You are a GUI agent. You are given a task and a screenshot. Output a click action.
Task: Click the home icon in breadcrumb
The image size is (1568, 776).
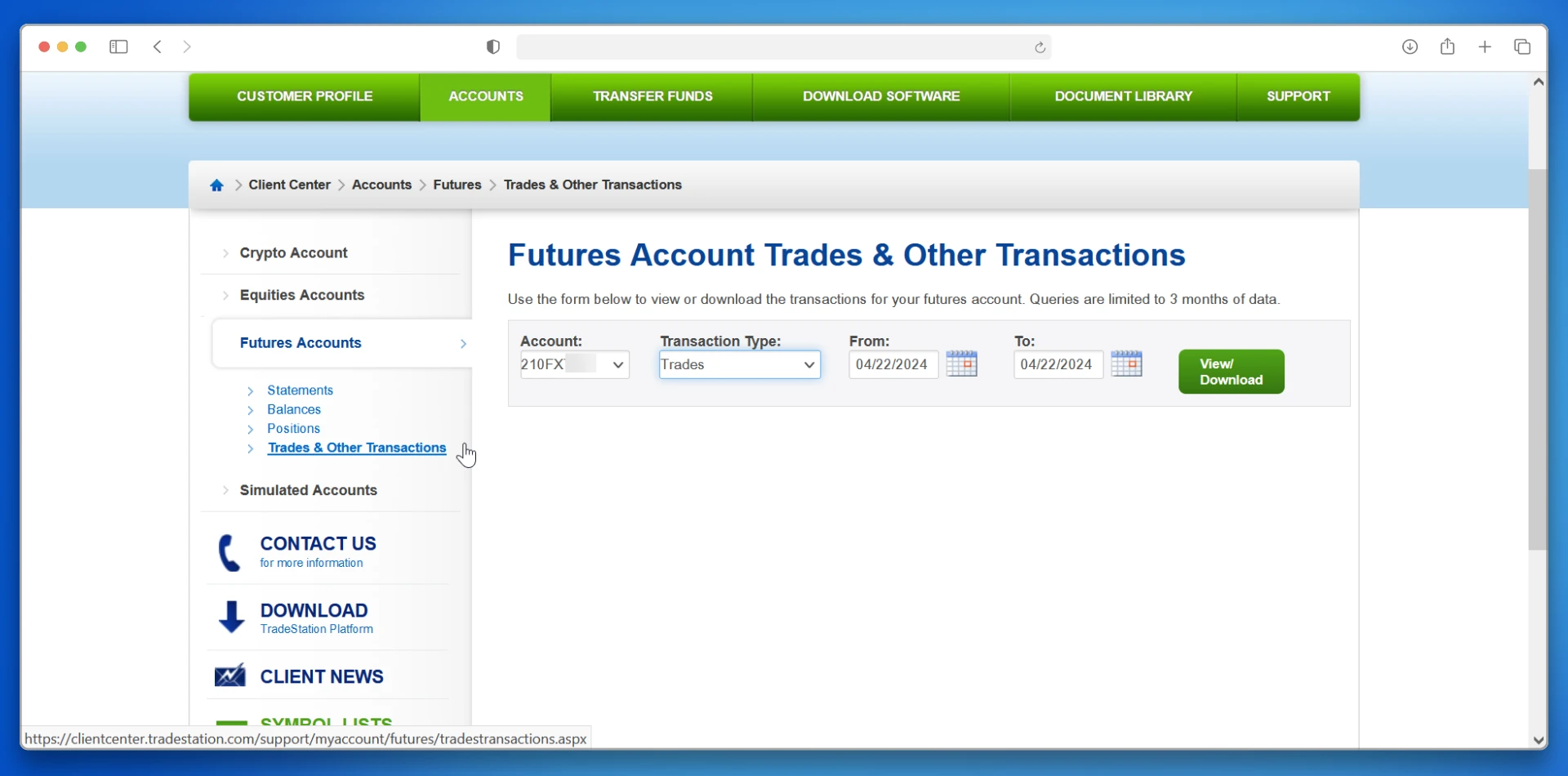[216, 185]
